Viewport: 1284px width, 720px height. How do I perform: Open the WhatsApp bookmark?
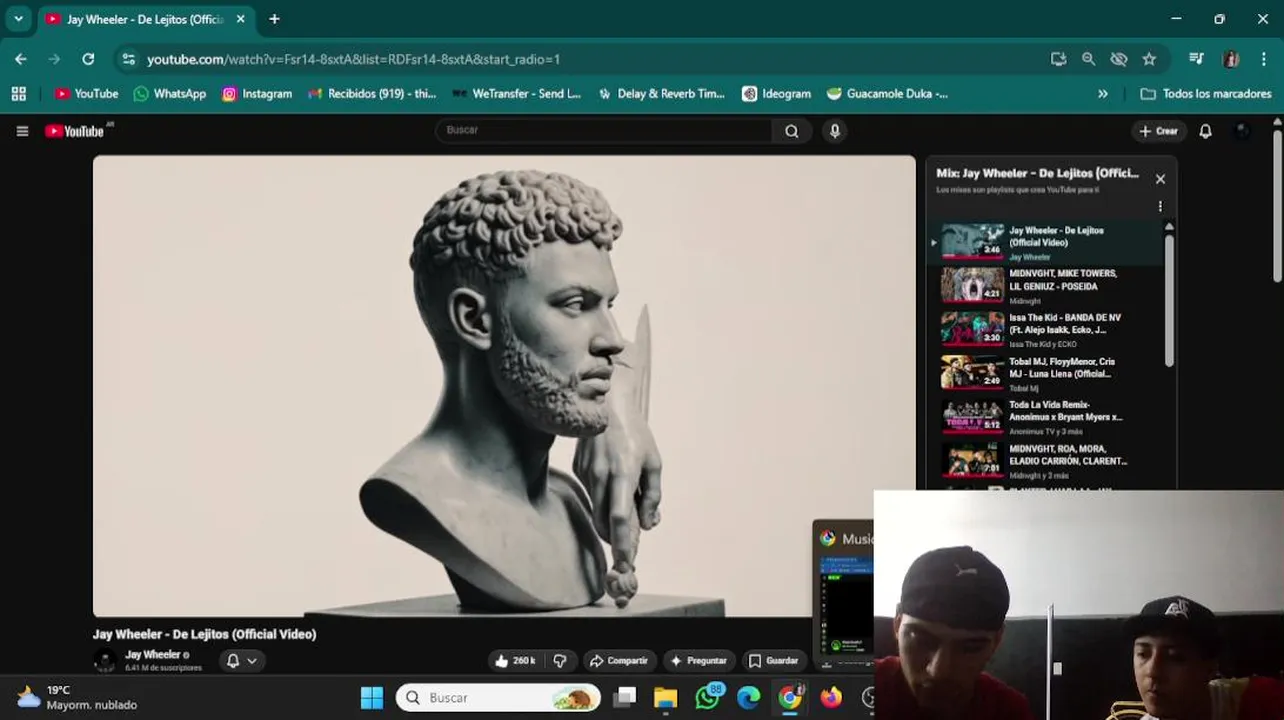(x=170, y=93)
